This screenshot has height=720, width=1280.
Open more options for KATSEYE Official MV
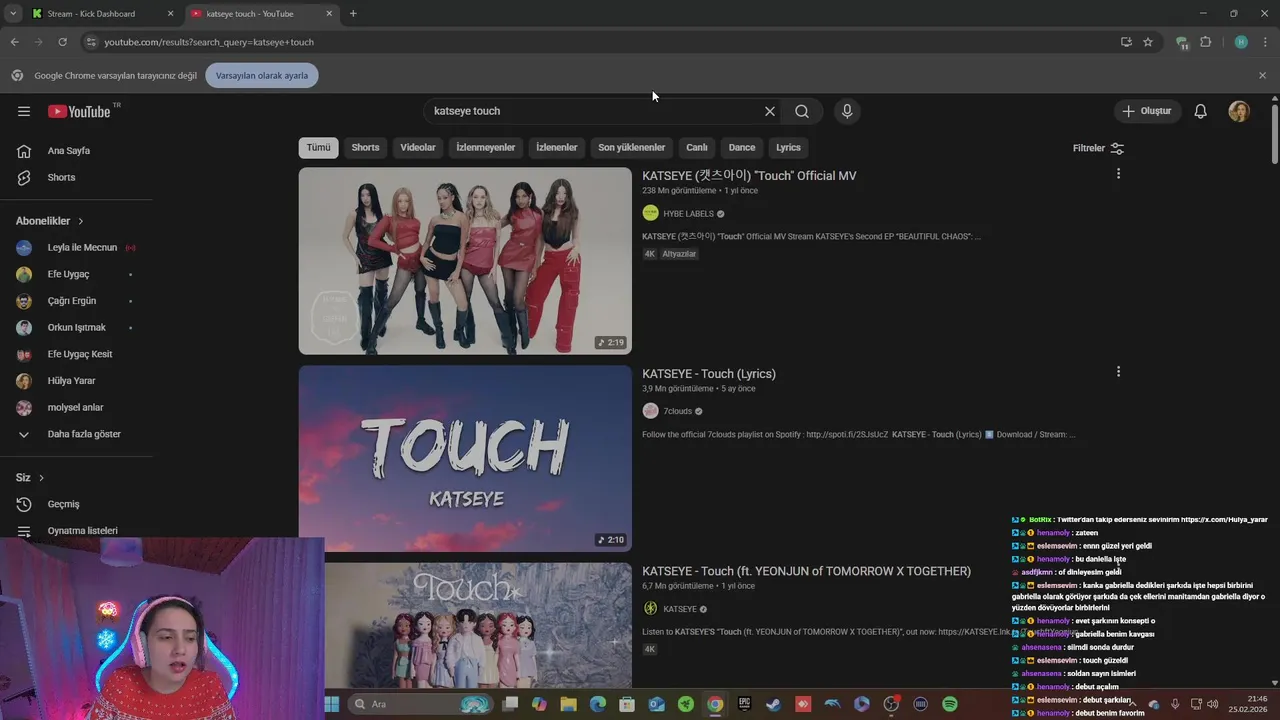(1118, 173)
